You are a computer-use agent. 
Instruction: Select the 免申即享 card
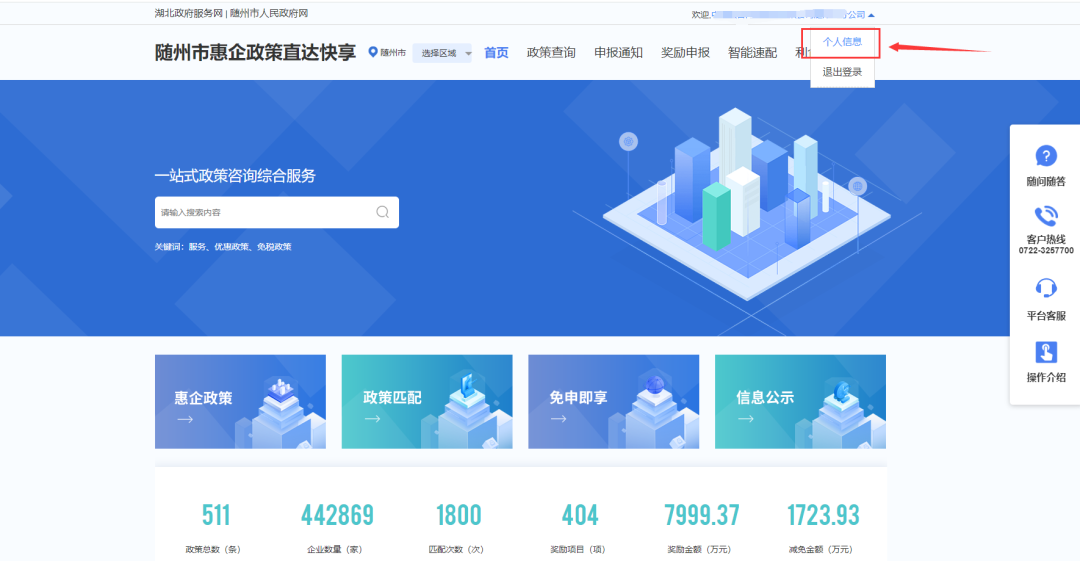[613, 401]
